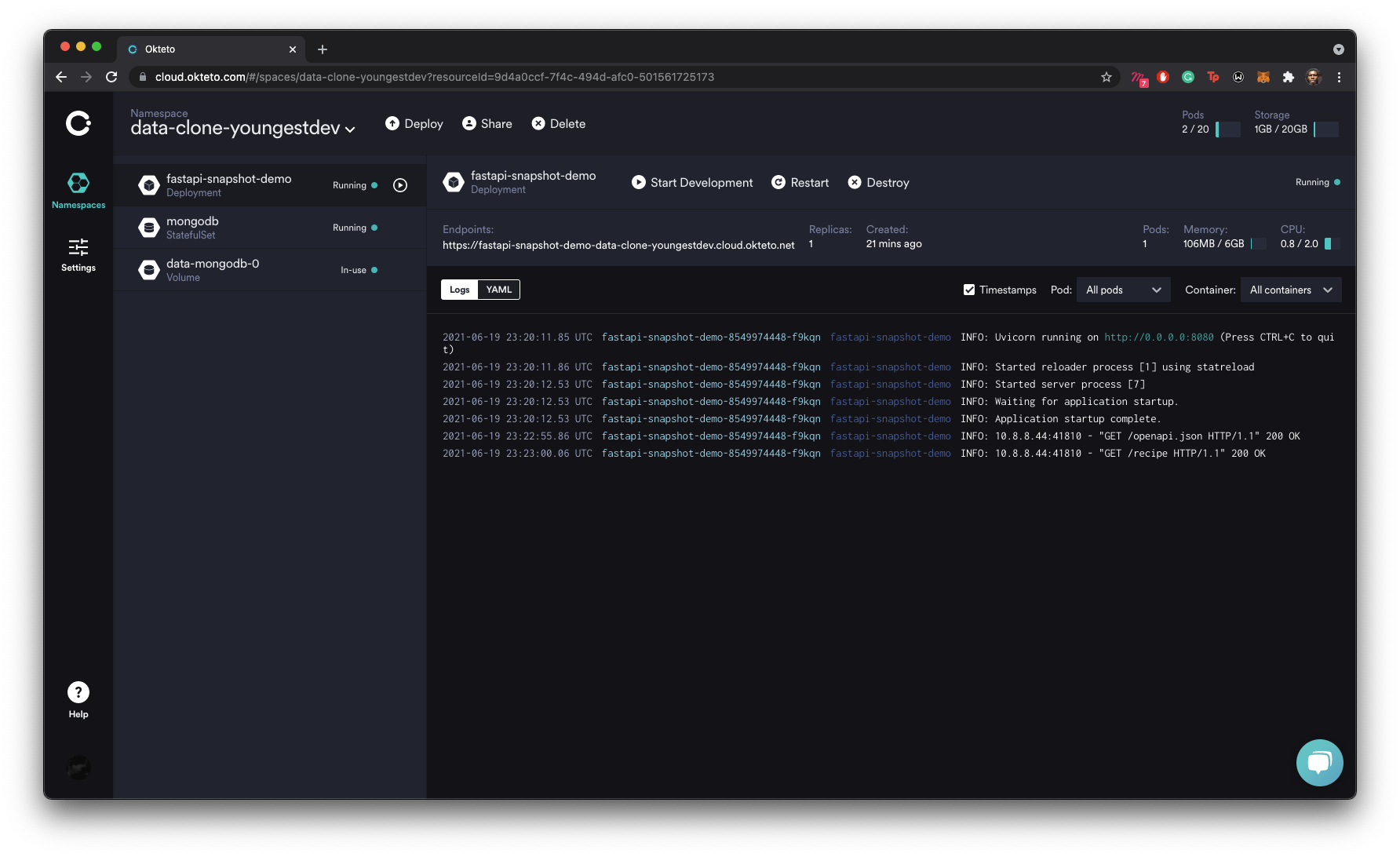Click the red stop-hand extension icon
Screen dimensions: 1400x857
click(x=1163, y=77)
